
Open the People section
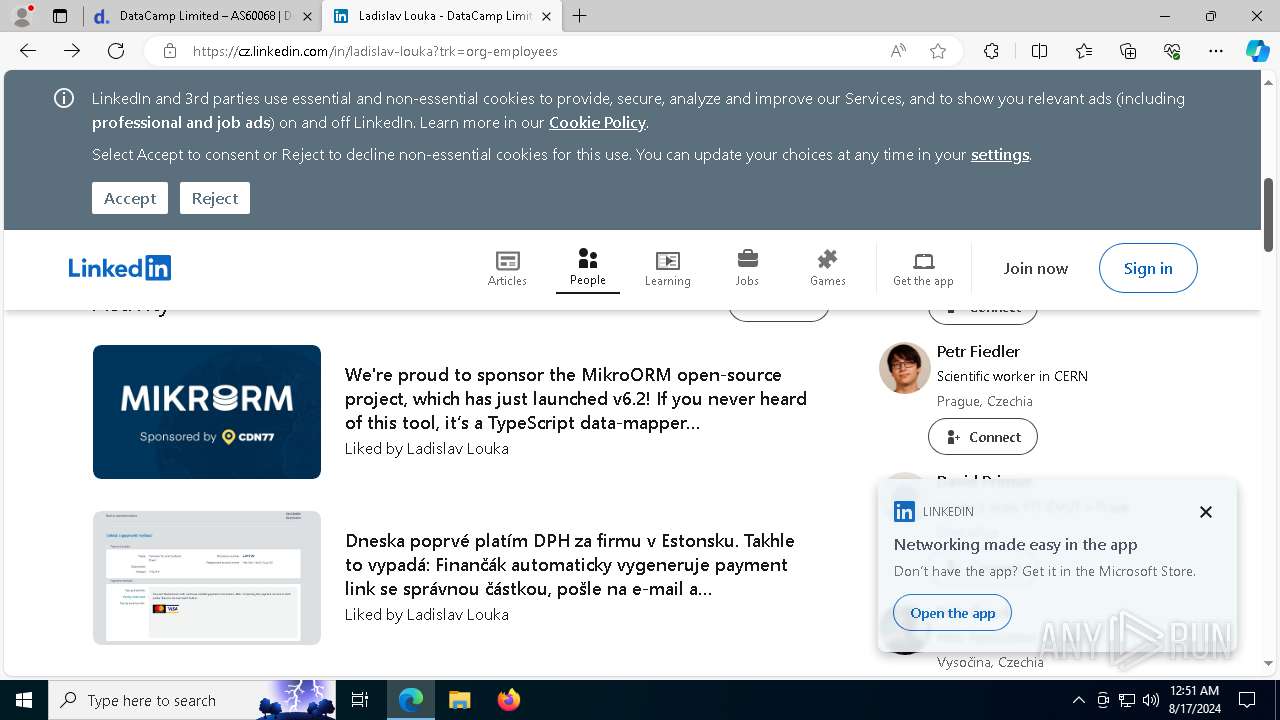coord(588,268)
